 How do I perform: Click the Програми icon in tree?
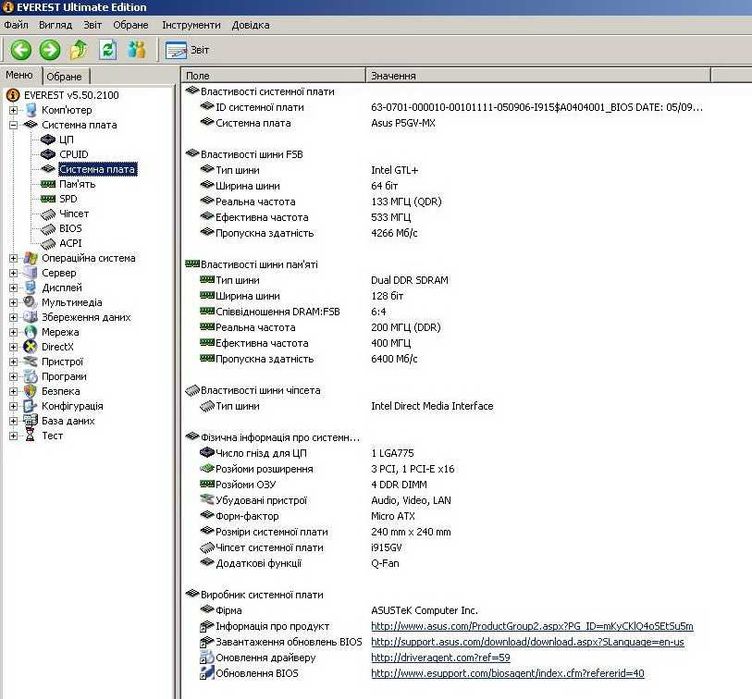[x=31, y=377]
